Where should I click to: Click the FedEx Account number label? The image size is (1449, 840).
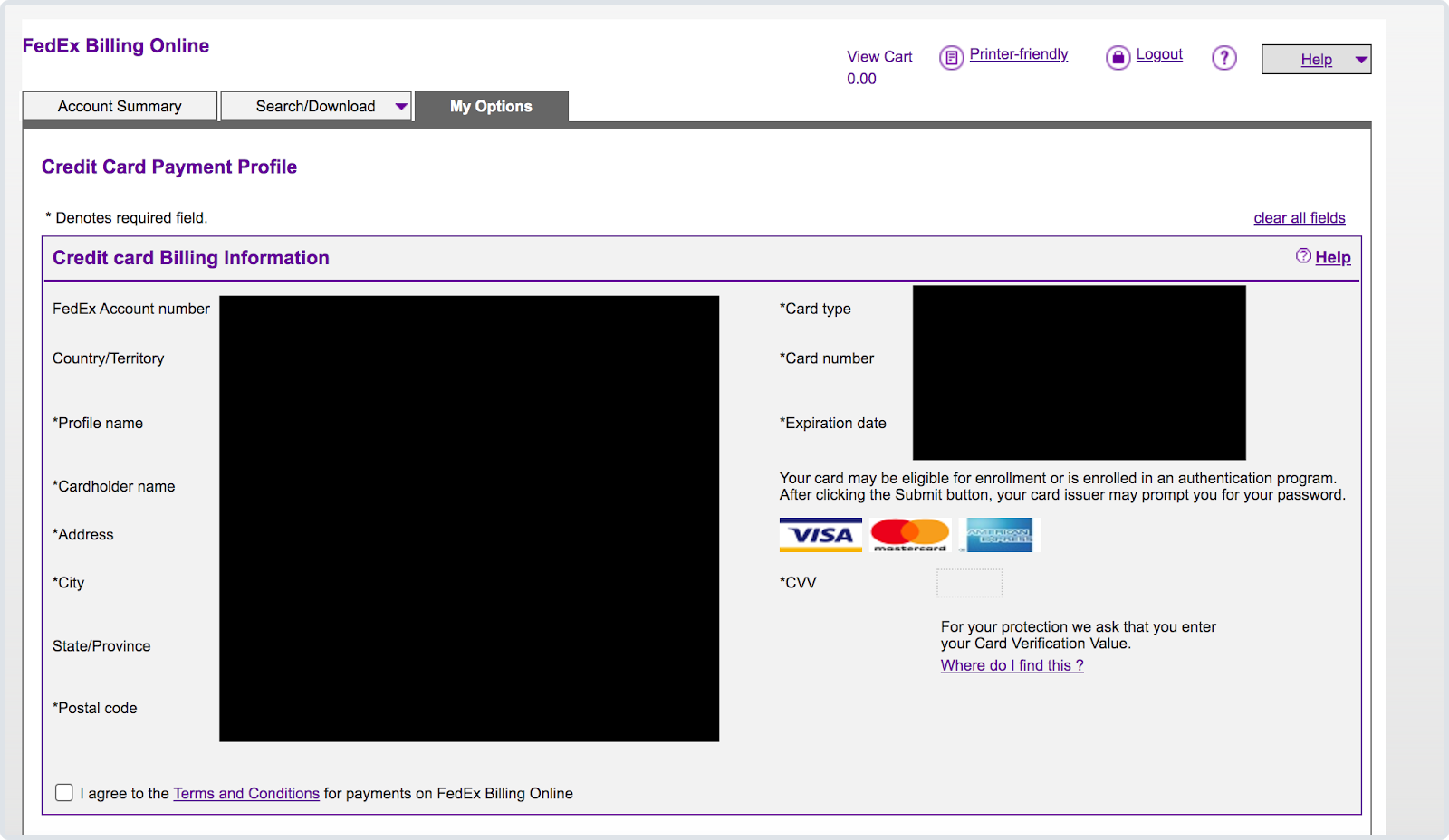pyautogui.click(x=131, y=309)
